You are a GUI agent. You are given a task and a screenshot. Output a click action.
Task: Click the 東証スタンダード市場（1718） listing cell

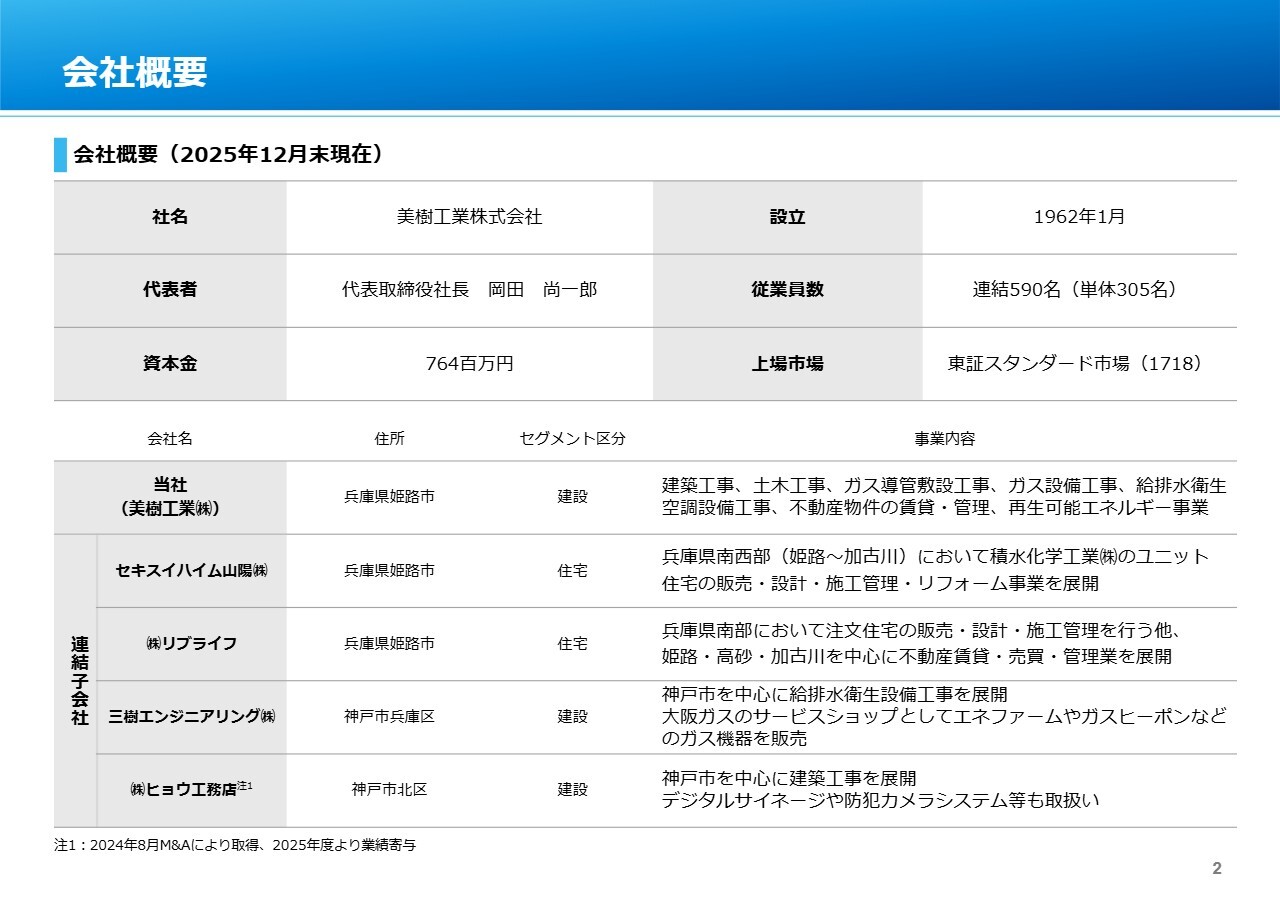click(1075, 364)
